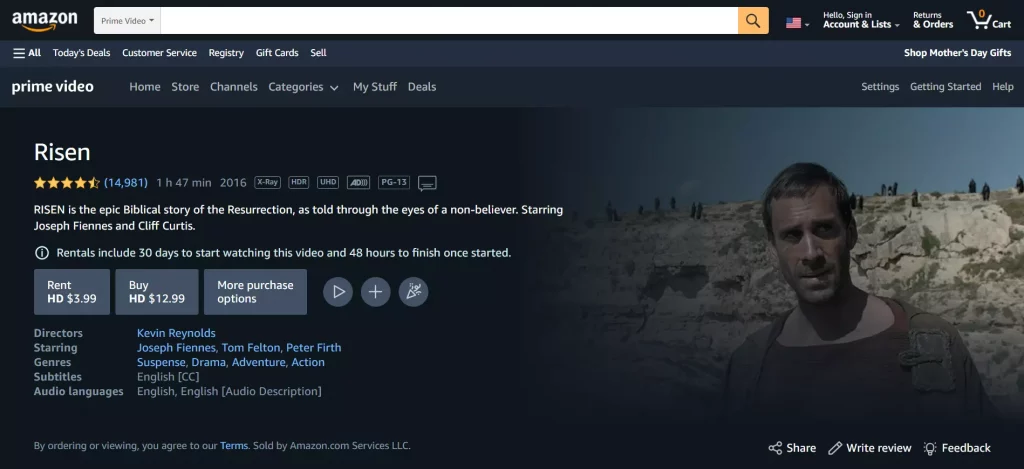Browse the Action genre
Viewport: 1024px width, 469px height.
tap(308, 363)
